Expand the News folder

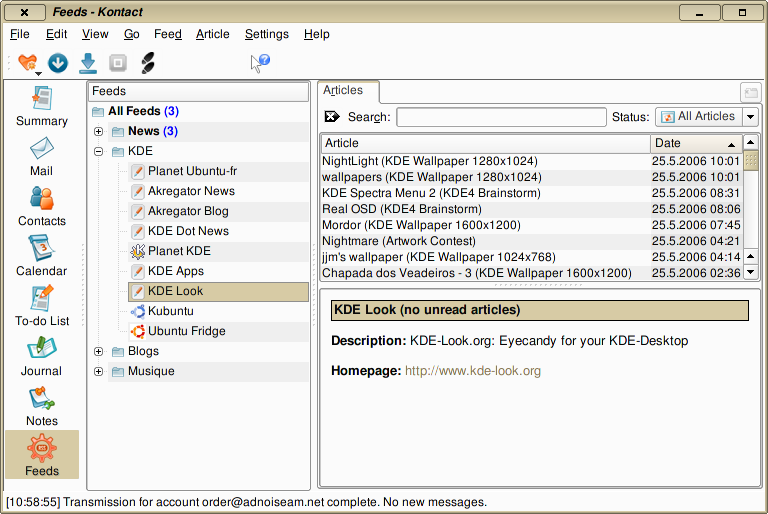98,131
